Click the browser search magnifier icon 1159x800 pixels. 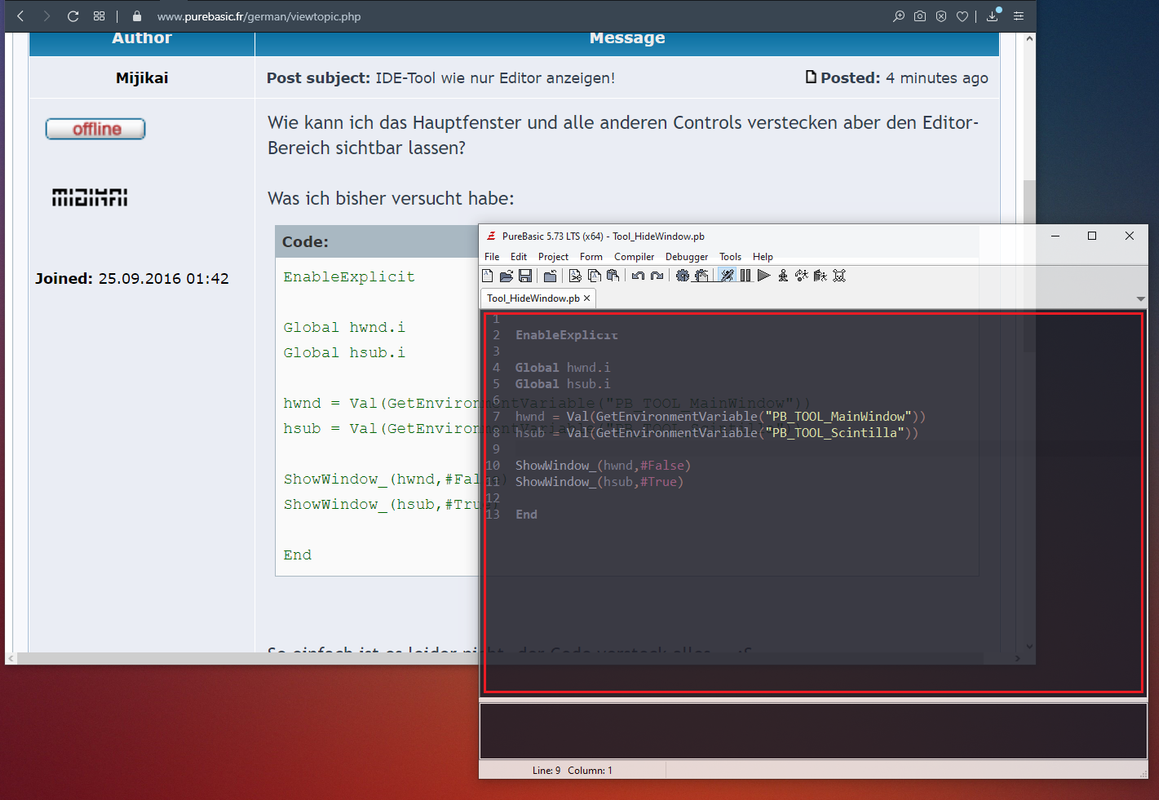(899, 16)
